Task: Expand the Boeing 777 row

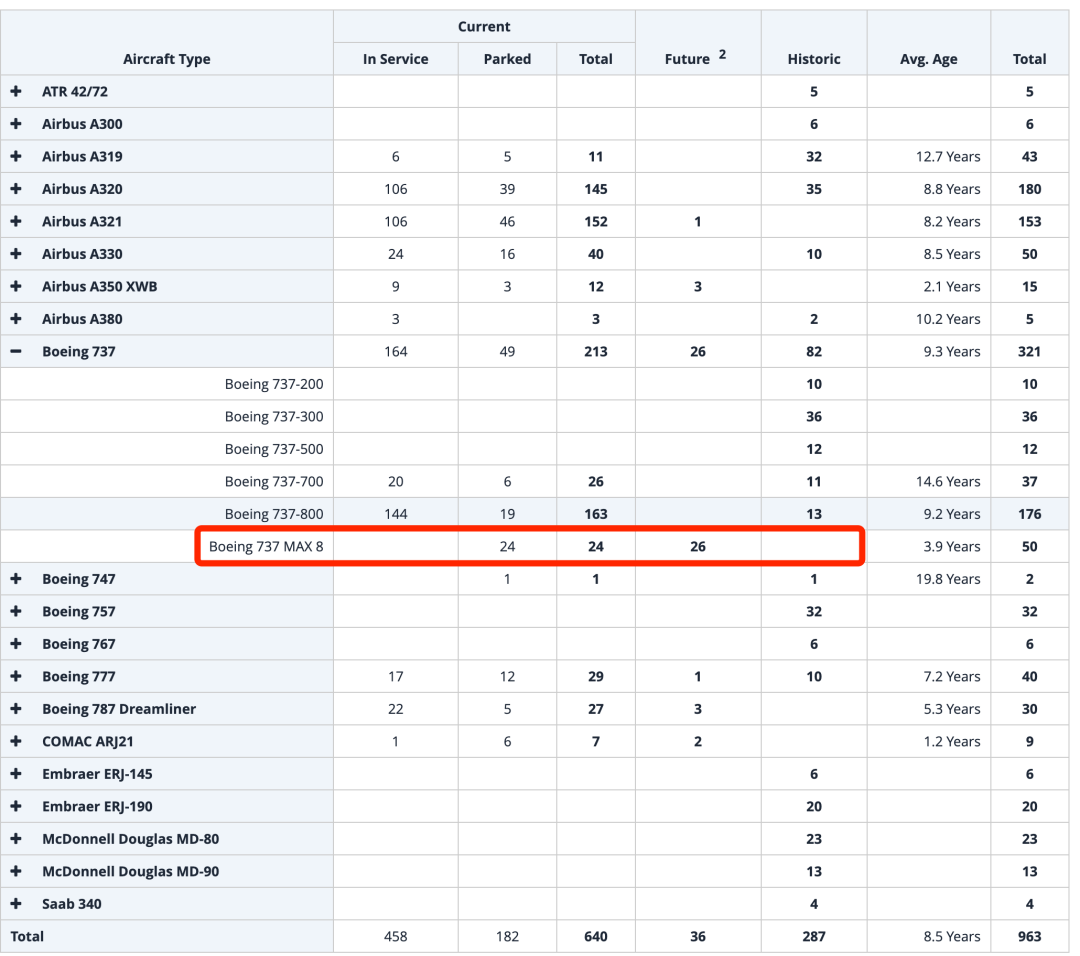Action: [x=16, y=676]
